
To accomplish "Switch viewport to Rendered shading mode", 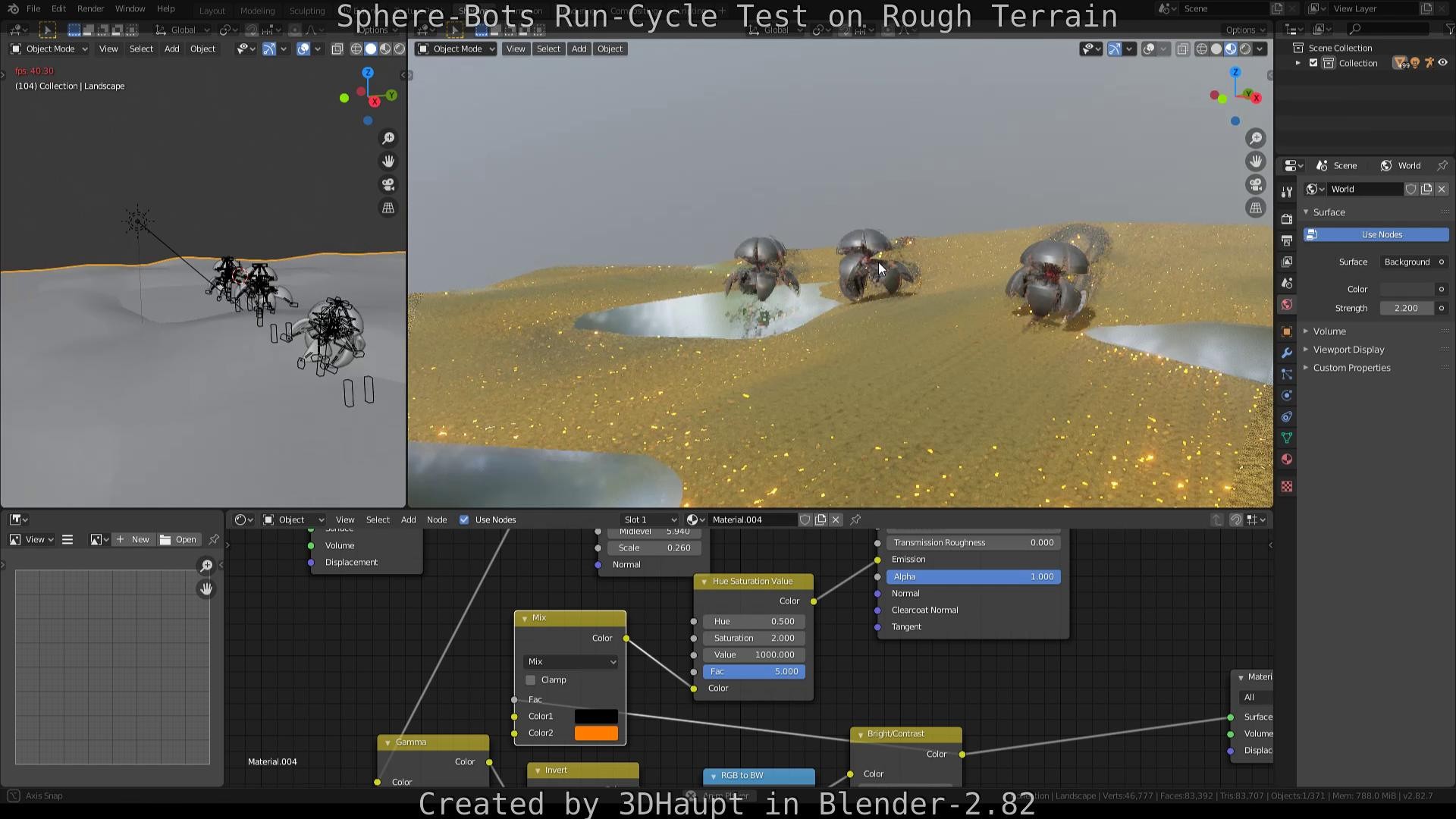I will (x=1246, y=49).
